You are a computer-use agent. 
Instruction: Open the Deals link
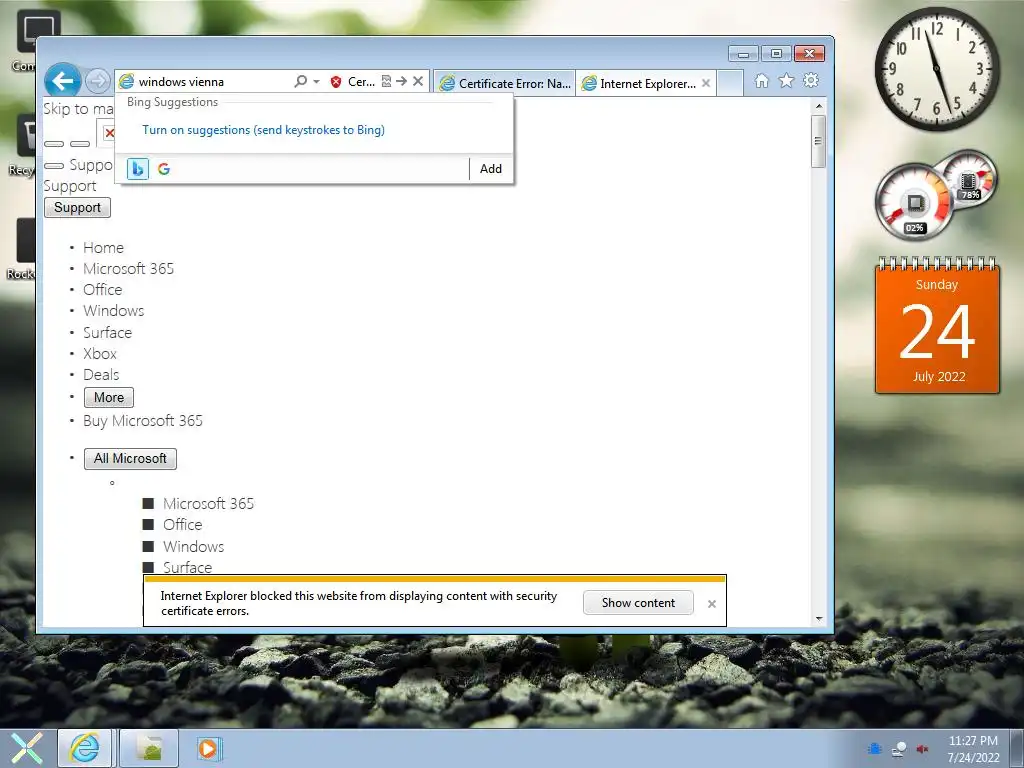click(101, 375)
